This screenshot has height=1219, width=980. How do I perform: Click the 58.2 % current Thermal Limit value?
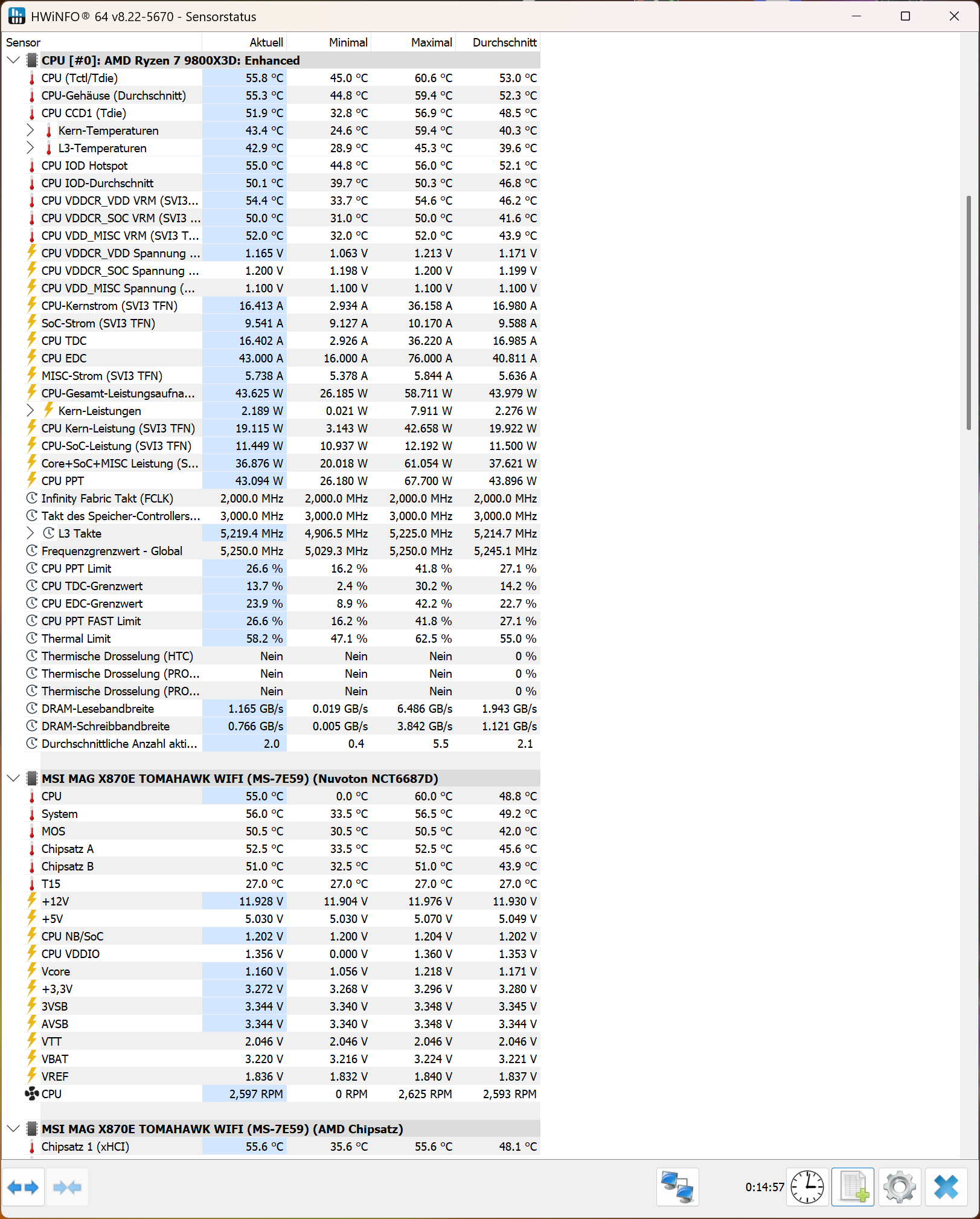click(264, 638)
